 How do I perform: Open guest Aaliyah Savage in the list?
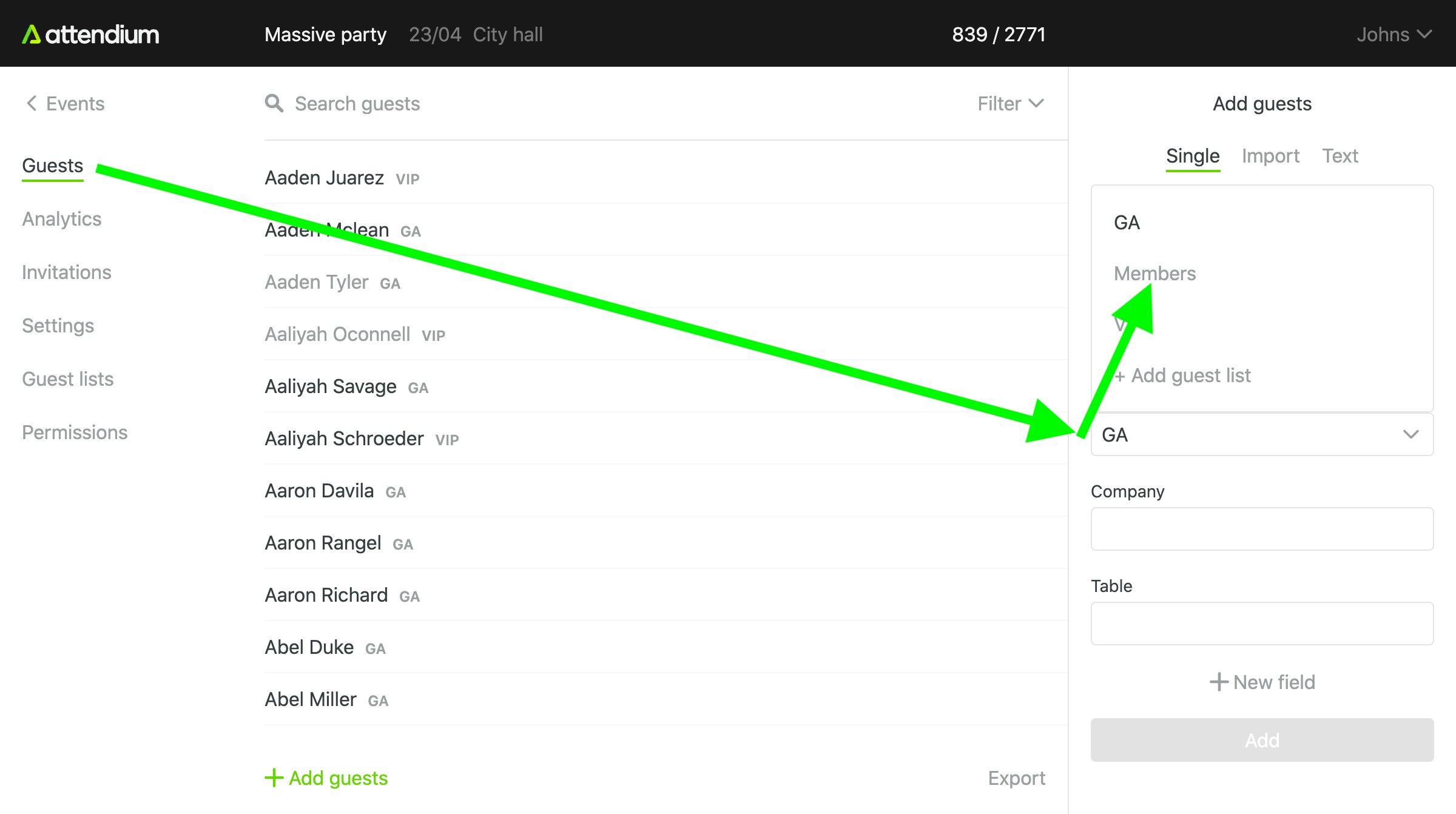click(x=331, y=386)
